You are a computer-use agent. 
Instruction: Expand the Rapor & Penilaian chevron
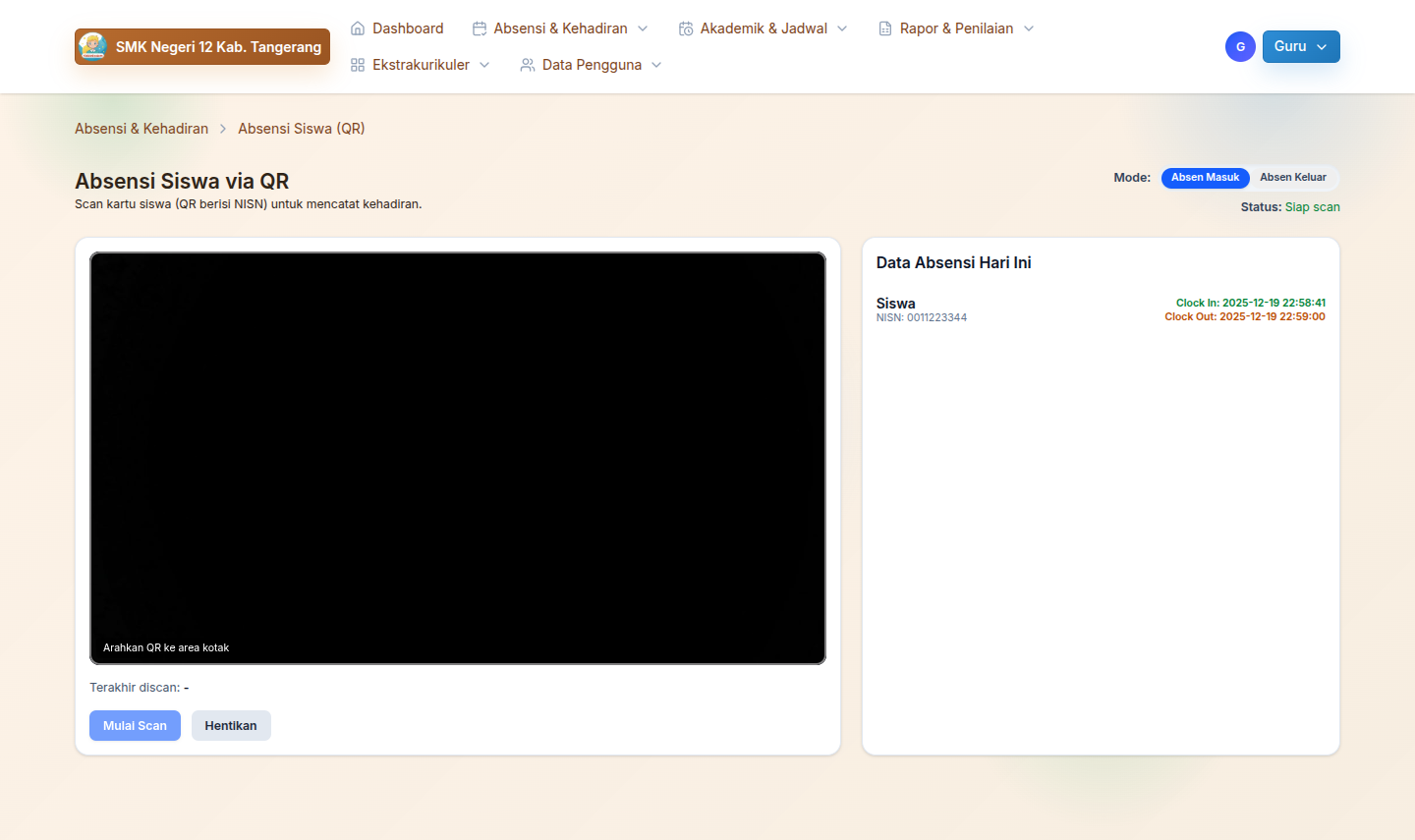pyautogui.click(x=1029, y=28)
